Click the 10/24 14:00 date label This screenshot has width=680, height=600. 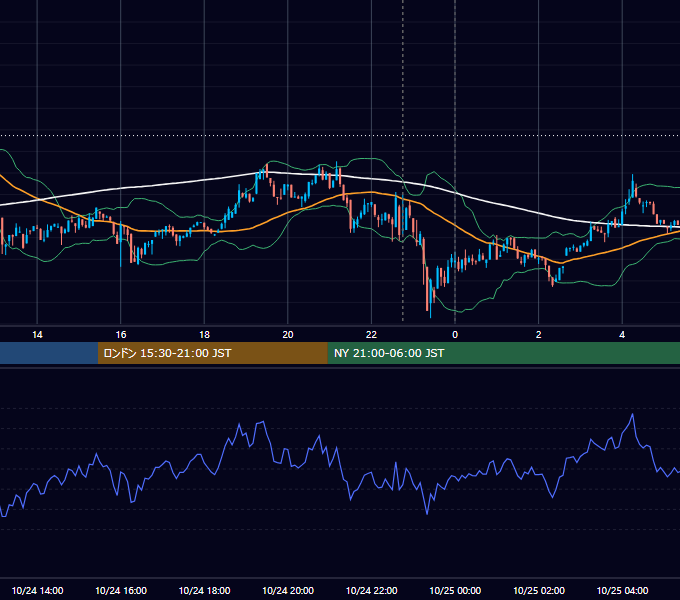[x=37, y=590]
